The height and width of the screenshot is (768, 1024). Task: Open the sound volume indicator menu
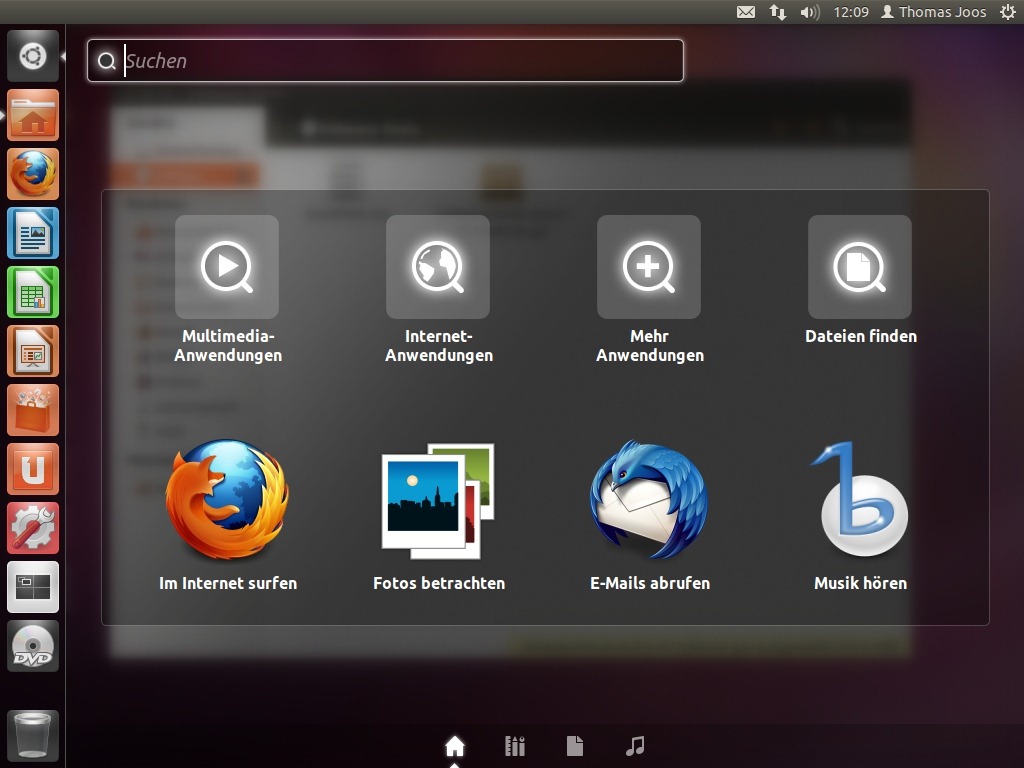[x=810, y=12]
